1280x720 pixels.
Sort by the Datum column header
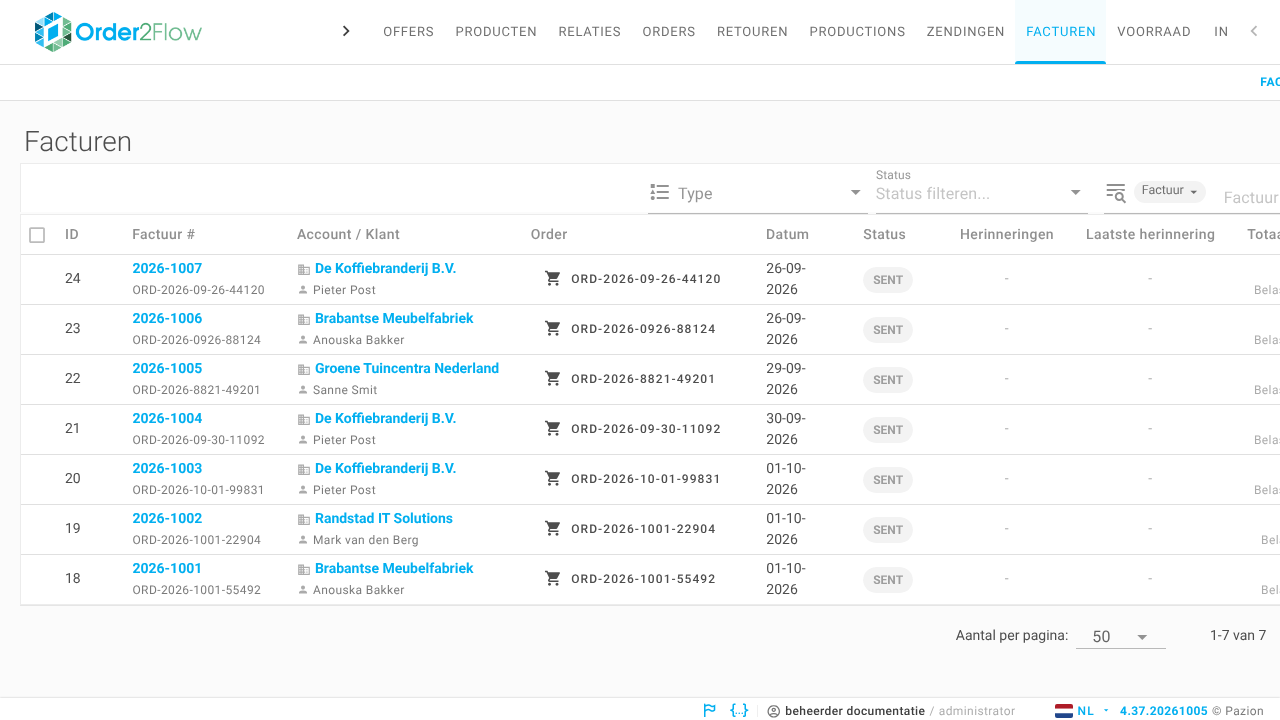[x=787, y=234]
